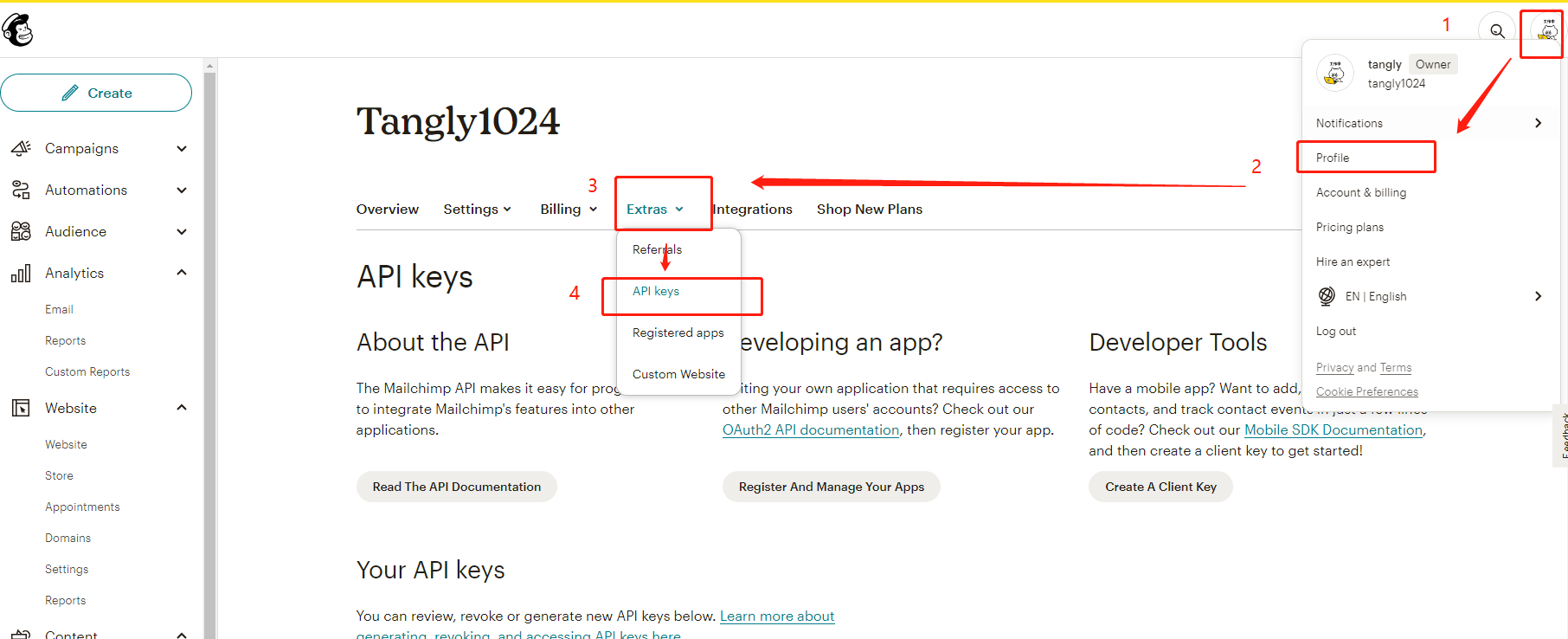The height and width of the screenshot is (639, 1568).
Task: Click Log out
Action: (1336, 331)
